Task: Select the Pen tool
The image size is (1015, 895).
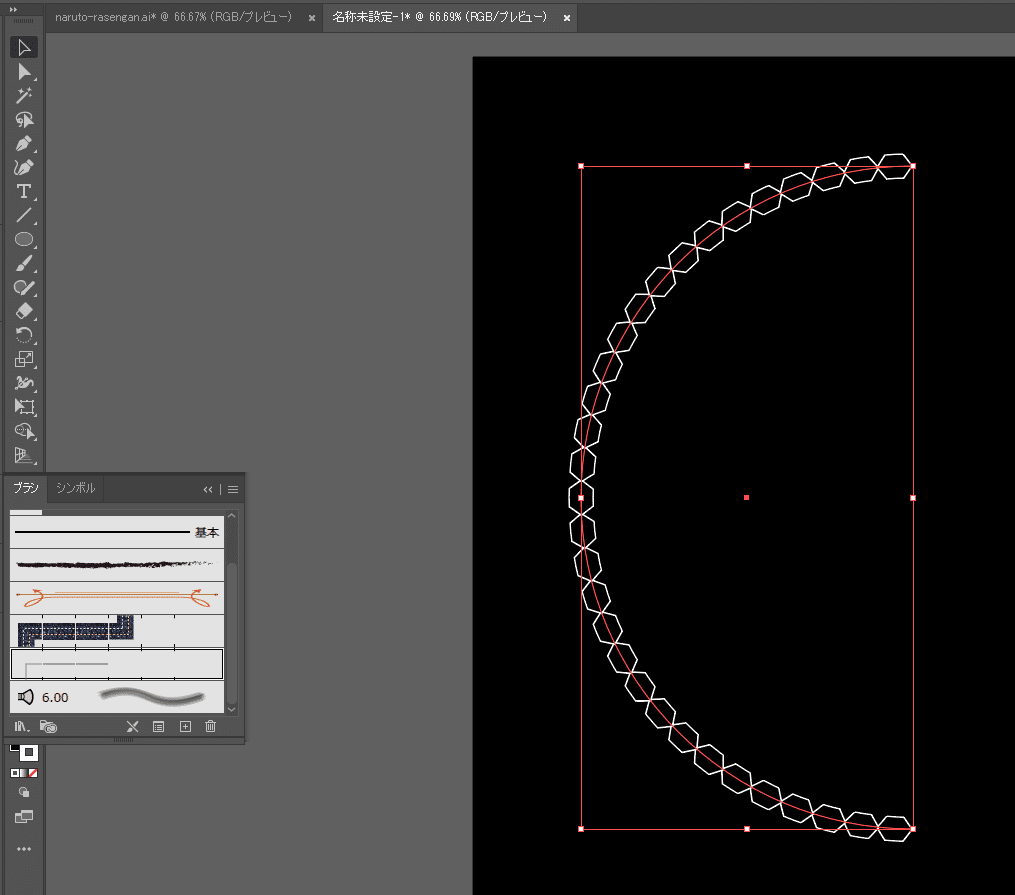Action: (24, 143)
